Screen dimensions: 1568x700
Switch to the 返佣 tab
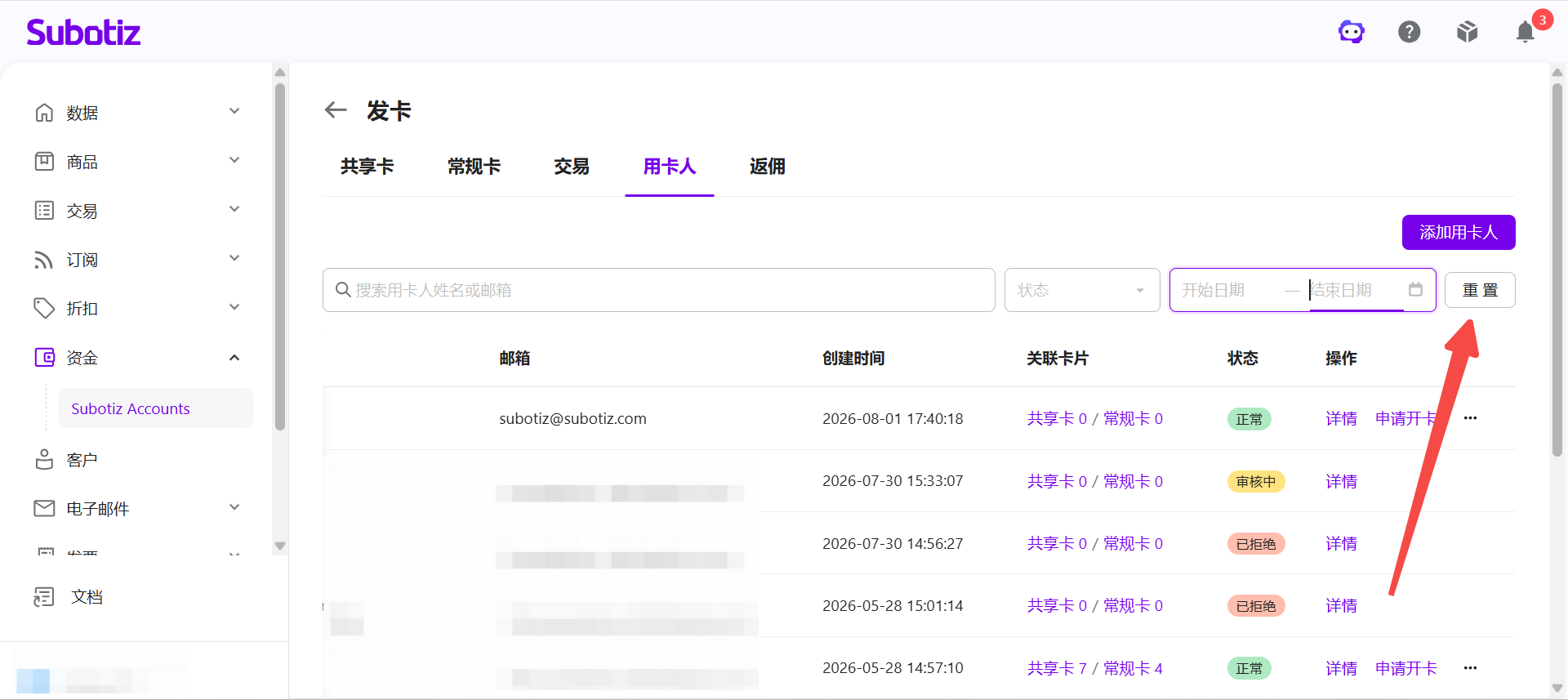point(768,167)
